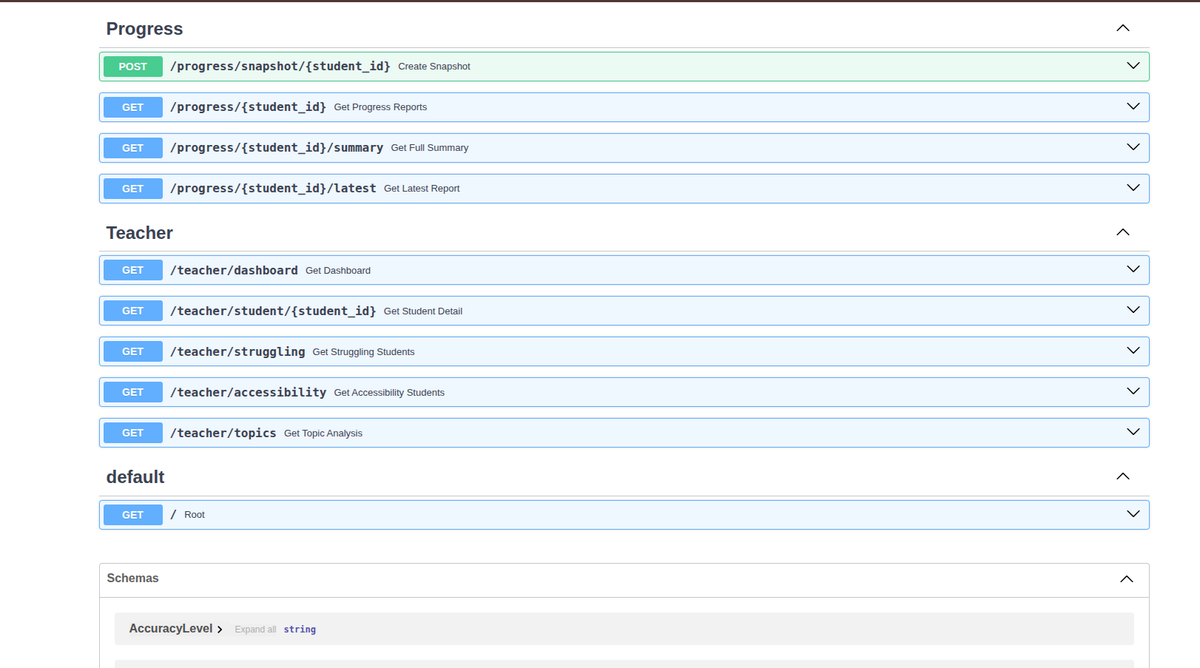Expand Get Dashboard endpoint arrow
The image size is (1200, 668).
1133,270
